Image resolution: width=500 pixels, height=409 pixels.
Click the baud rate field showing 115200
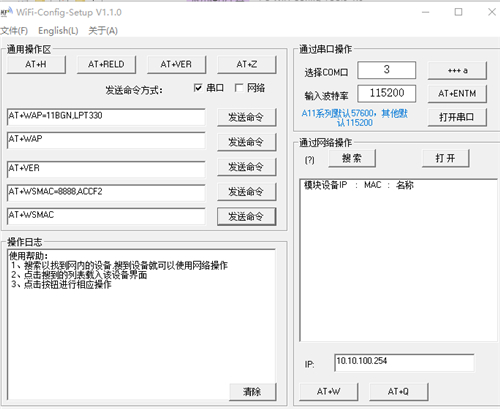coord(387,94)
